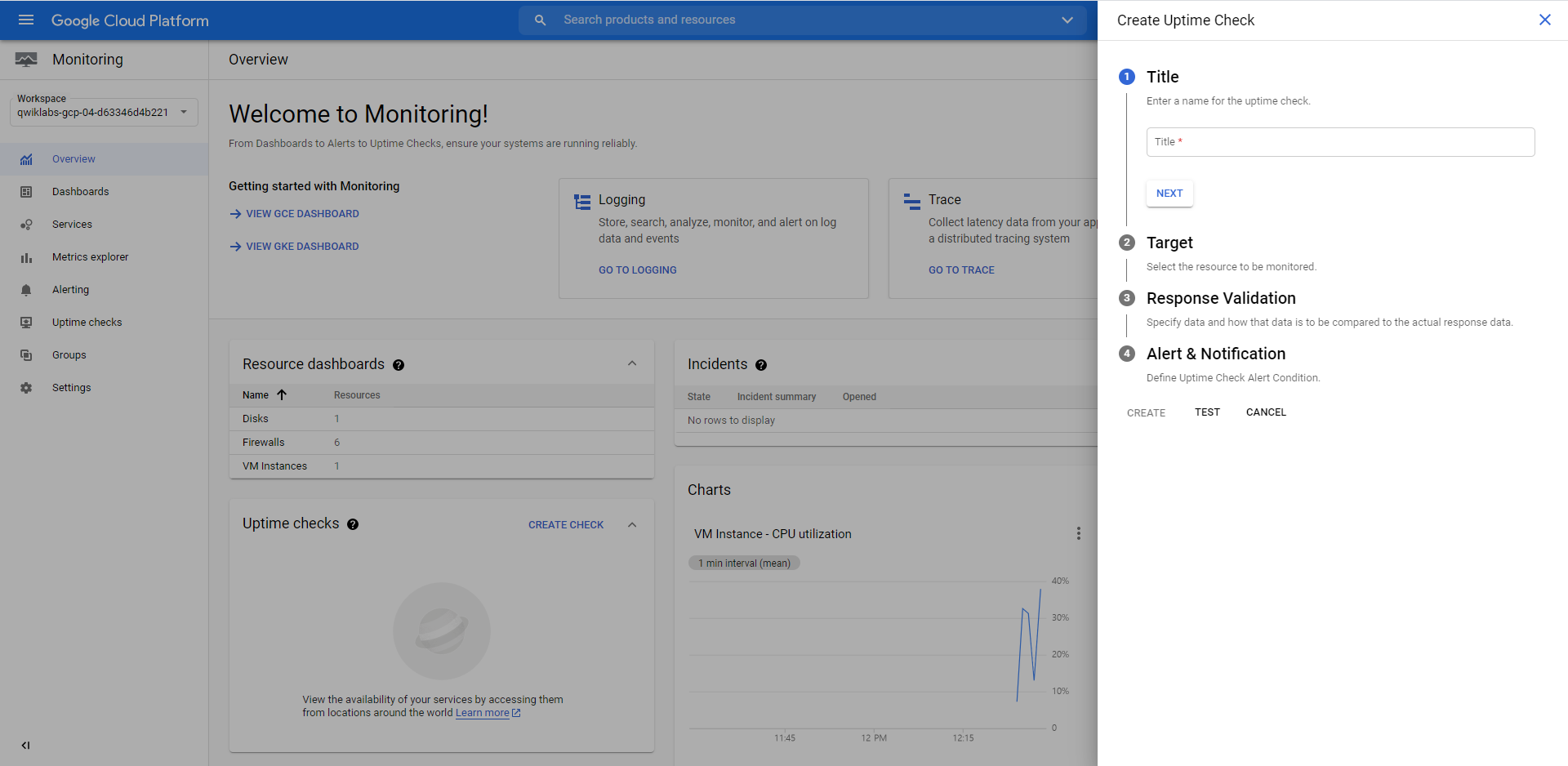Screen dimensions: 1568x766
Task: Click the Overview chart icon in sidebar
Action: (x=26, y=159)
